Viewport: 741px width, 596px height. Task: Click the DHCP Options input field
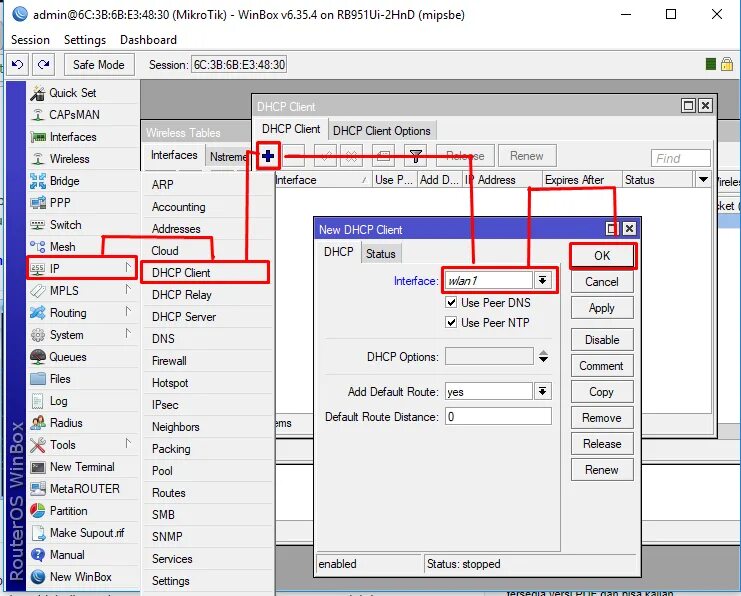489,356
